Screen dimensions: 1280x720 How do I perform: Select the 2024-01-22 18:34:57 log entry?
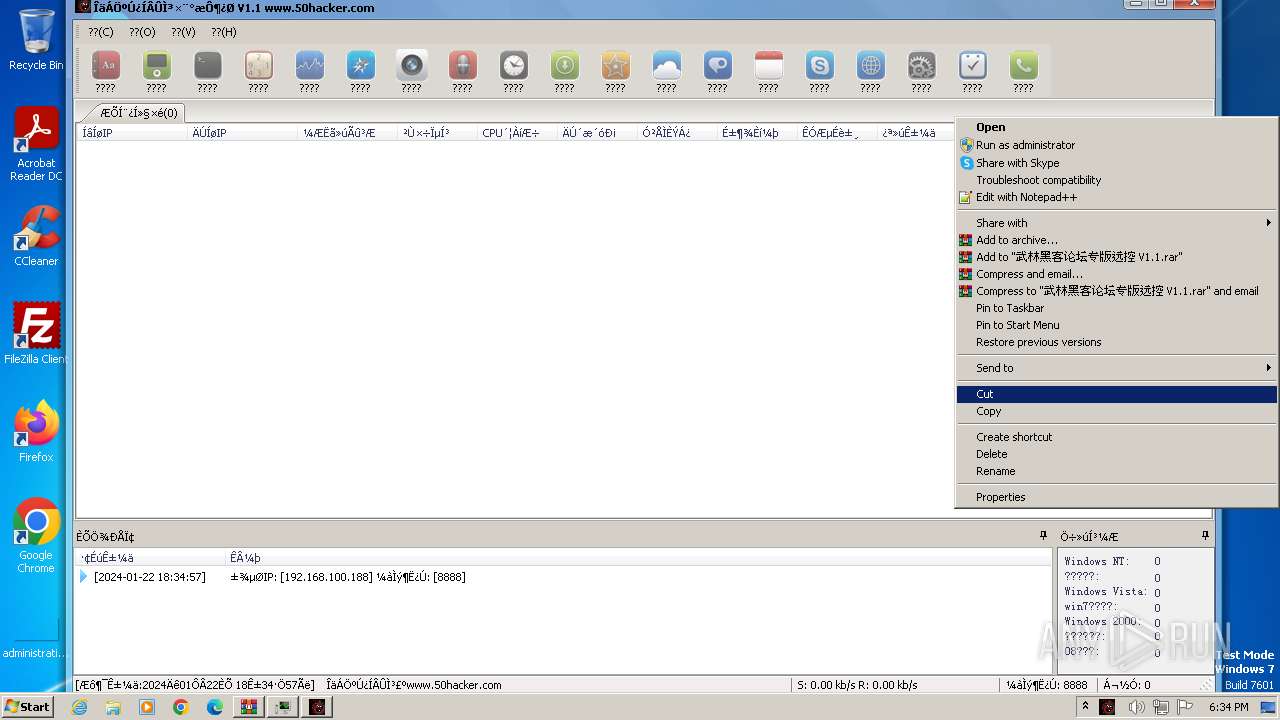click(149, 577)
